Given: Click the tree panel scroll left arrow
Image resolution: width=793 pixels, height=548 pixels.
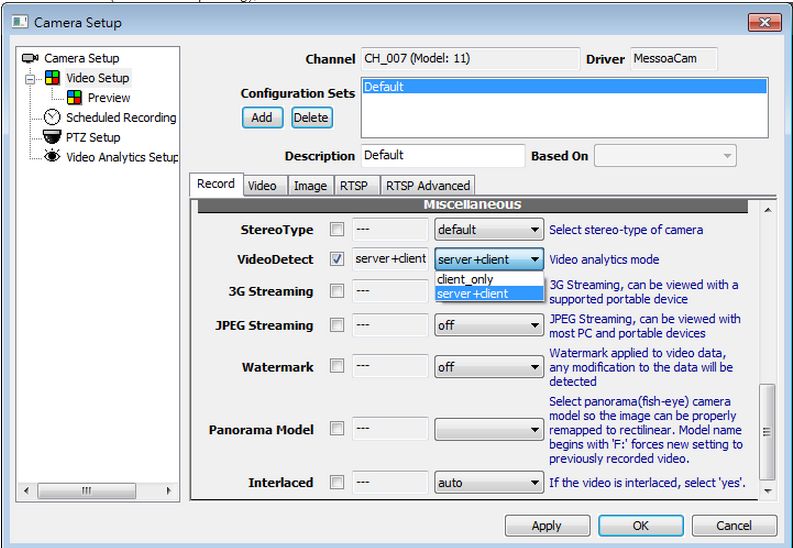Looking at the screenshot, I should (x=26, y=491).
